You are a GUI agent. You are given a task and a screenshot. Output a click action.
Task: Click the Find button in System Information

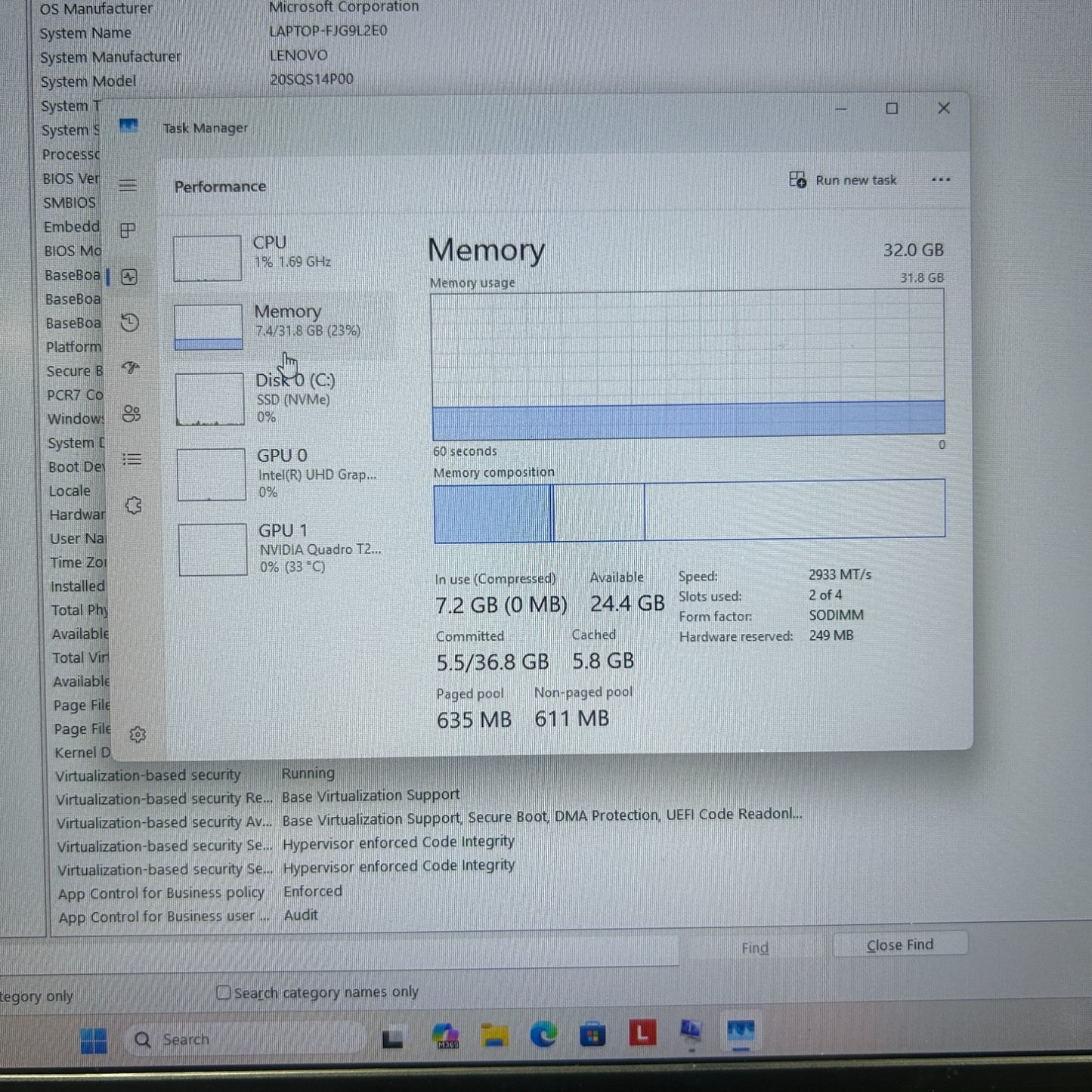(754, 948)
